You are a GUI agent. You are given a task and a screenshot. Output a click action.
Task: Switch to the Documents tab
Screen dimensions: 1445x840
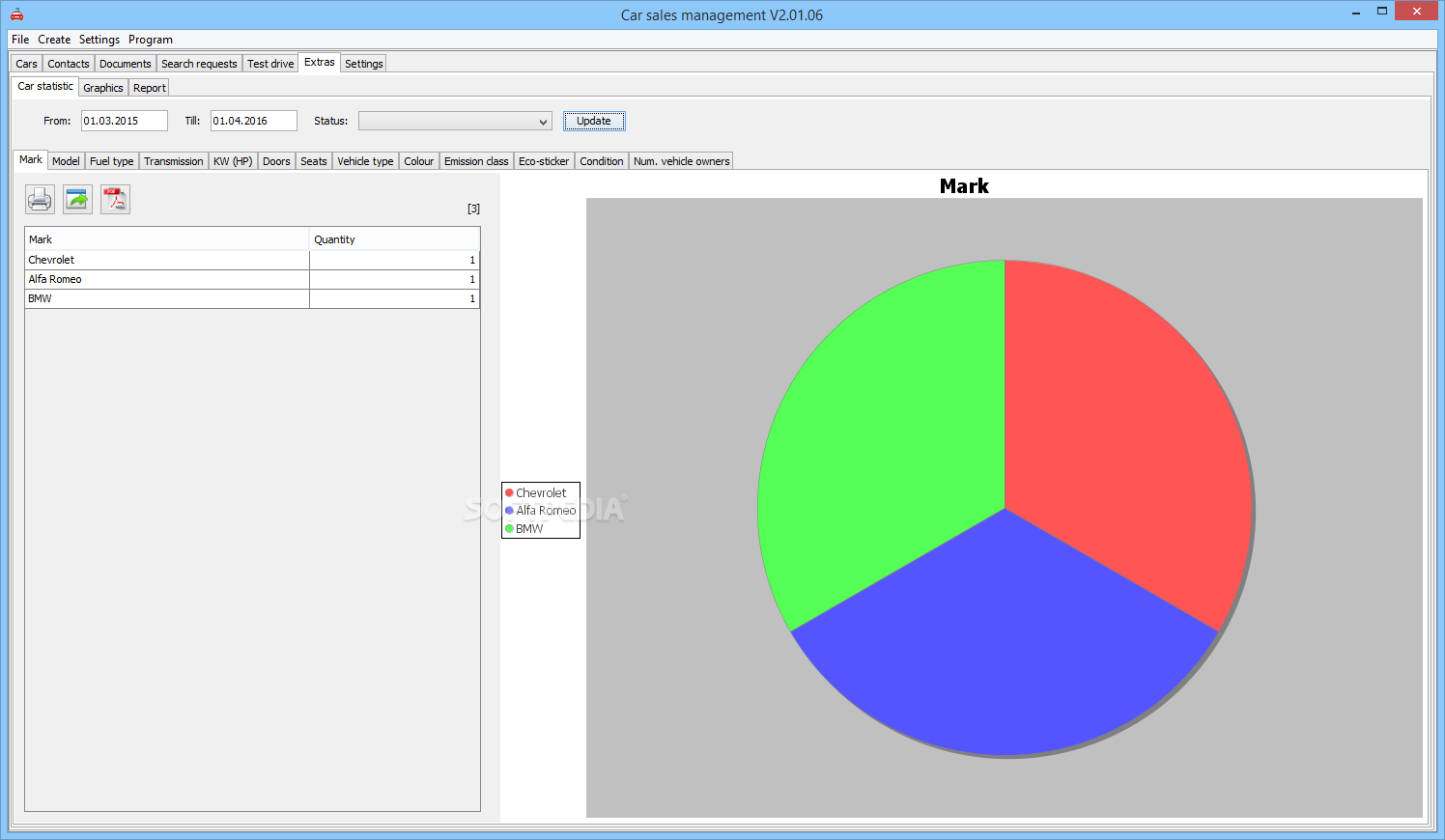coord(126,64)
